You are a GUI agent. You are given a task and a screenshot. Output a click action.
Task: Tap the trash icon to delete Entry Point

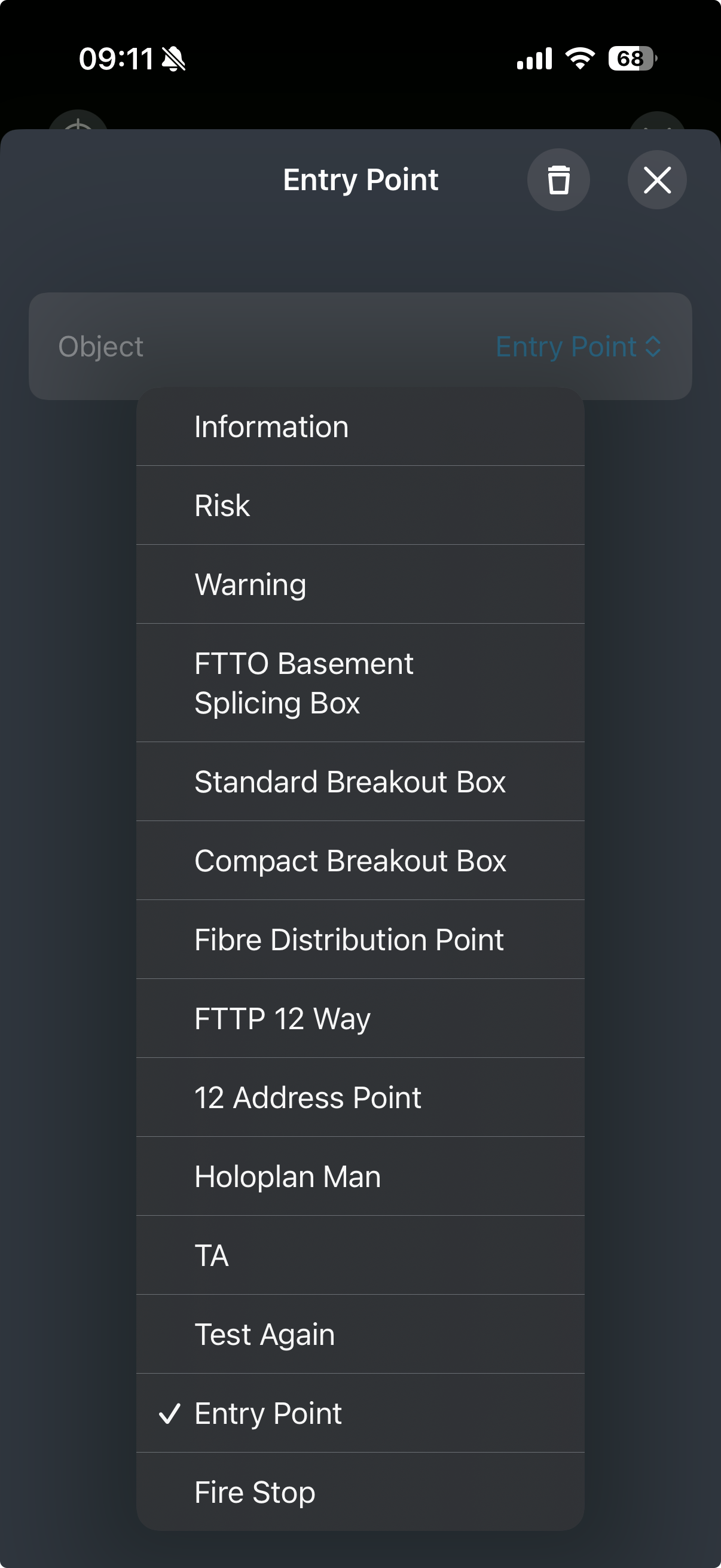[558, 179]
